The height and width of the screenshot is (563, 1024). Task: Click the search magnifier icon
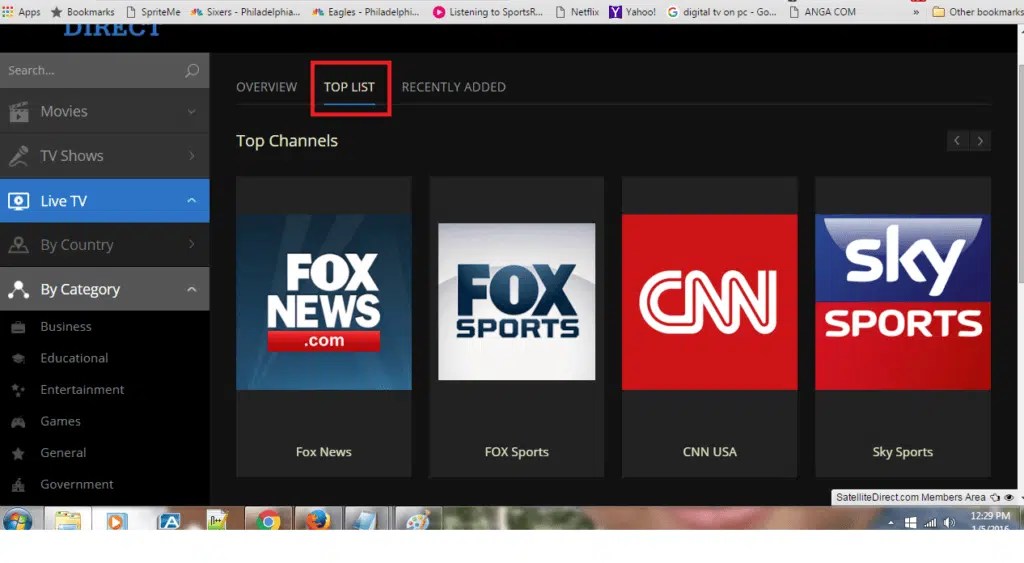(191, 71)
